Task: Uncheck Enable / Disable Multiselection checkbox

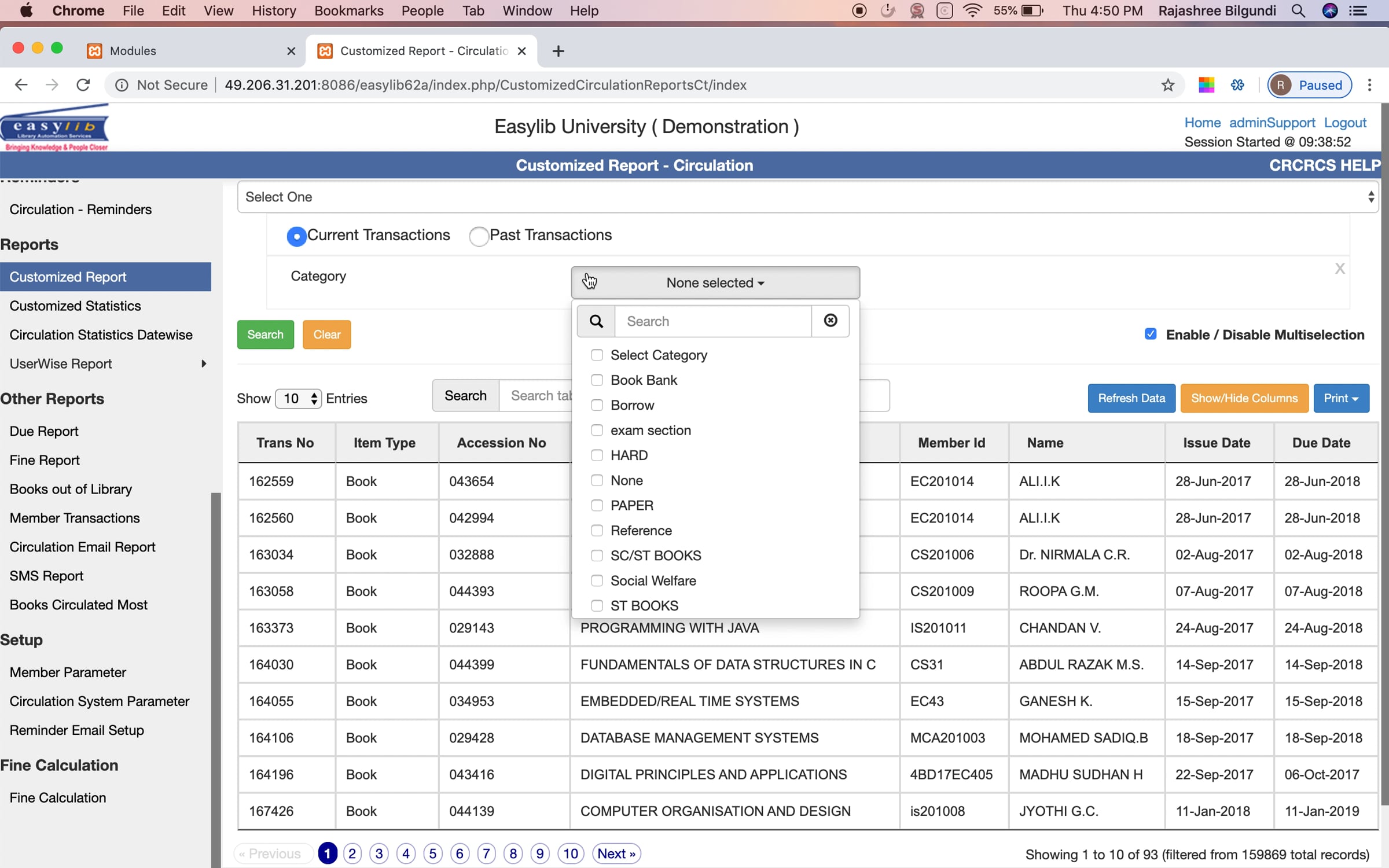Action: pyautogui.click(x=1151, y=334)
